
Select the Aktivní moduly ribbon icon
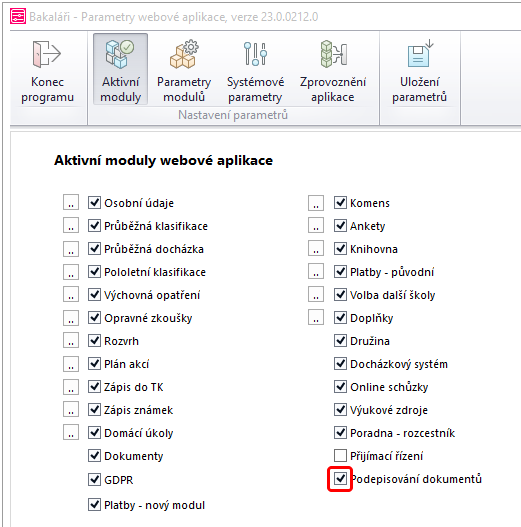tap(120, 54)
